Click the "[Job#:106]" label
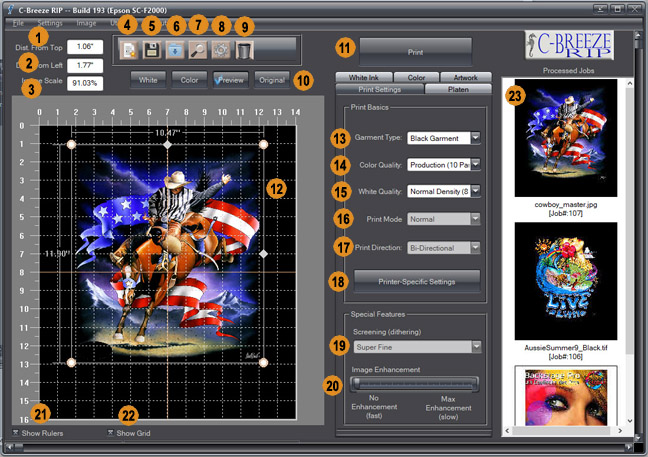The width and height of the screenshot is (648, 457). tap(565, 356)
